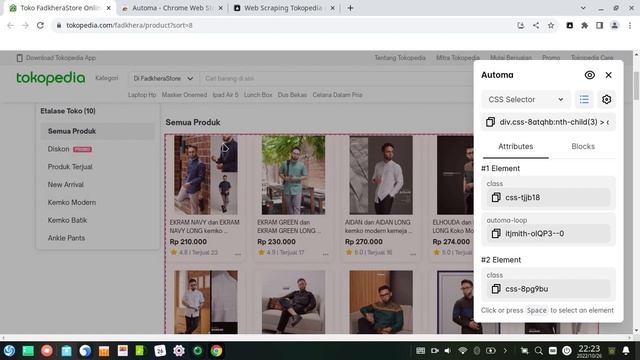Click the Dus Bekas suggestion

pyautogui.click(x=292, y=95)
